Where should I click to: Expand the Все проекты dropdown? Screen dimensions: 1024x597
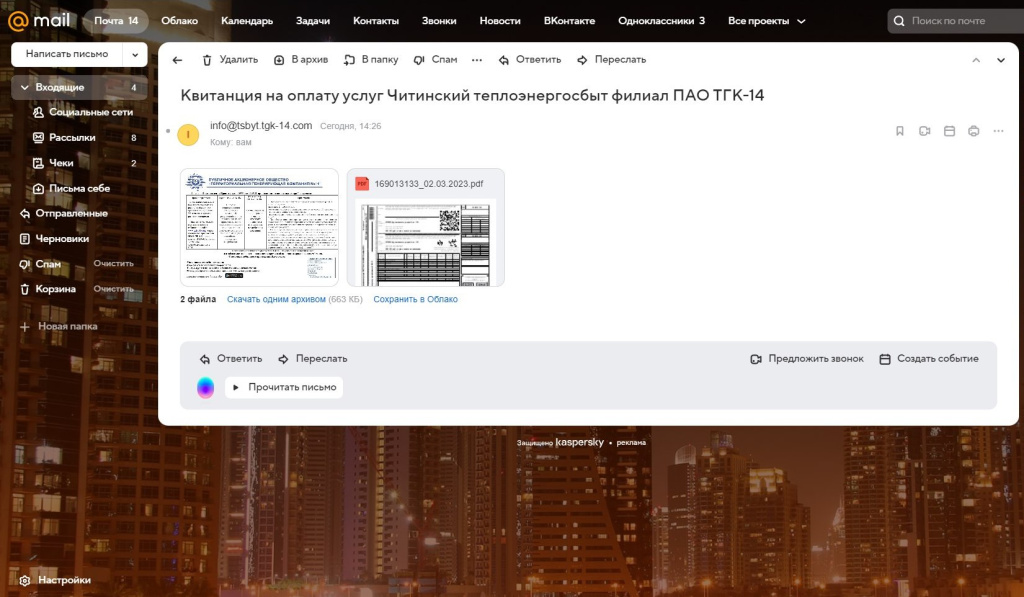767,21
